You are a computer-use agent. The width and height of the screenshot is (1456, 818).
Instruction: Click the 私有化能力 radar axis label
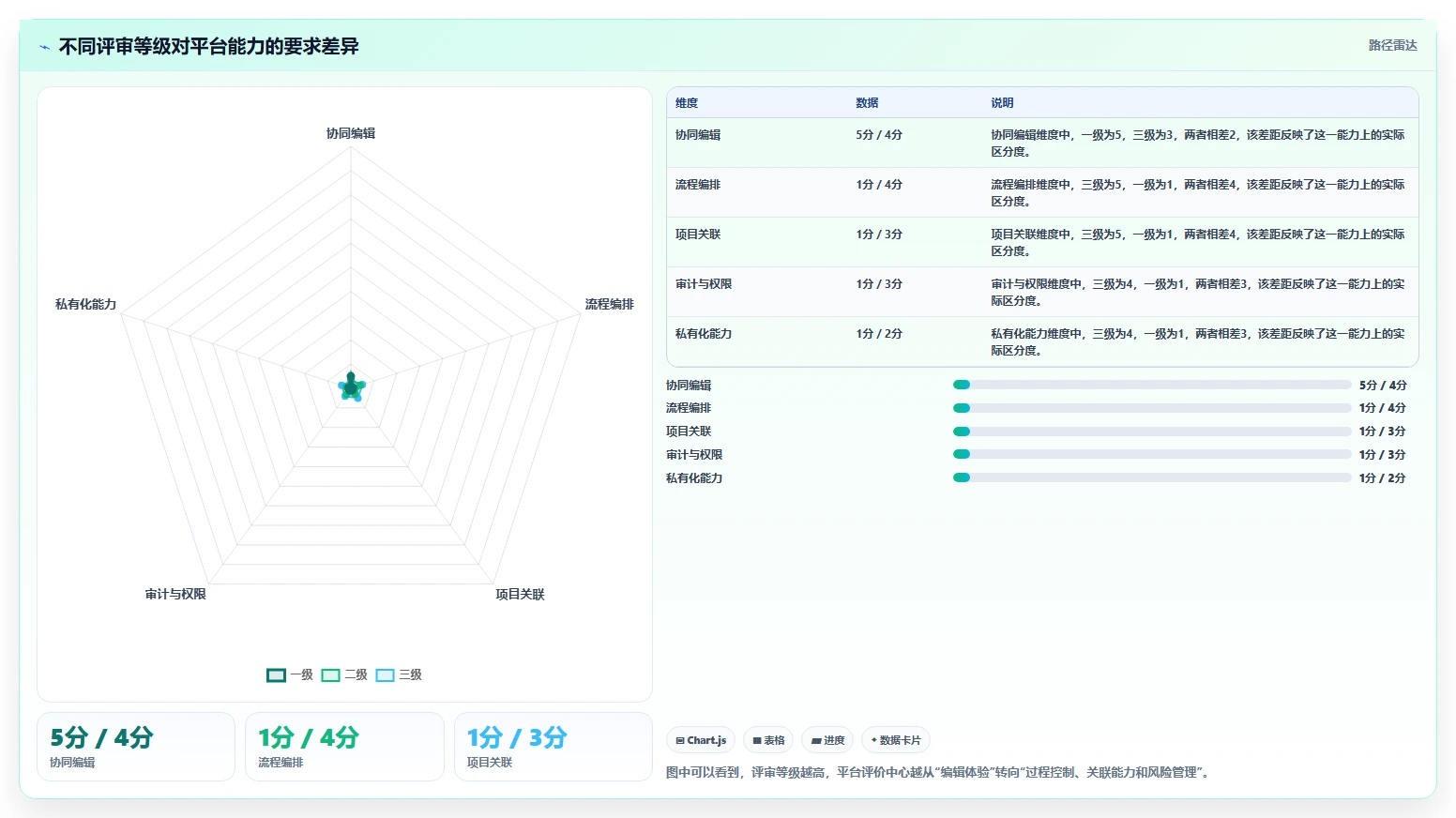point(85,304)
